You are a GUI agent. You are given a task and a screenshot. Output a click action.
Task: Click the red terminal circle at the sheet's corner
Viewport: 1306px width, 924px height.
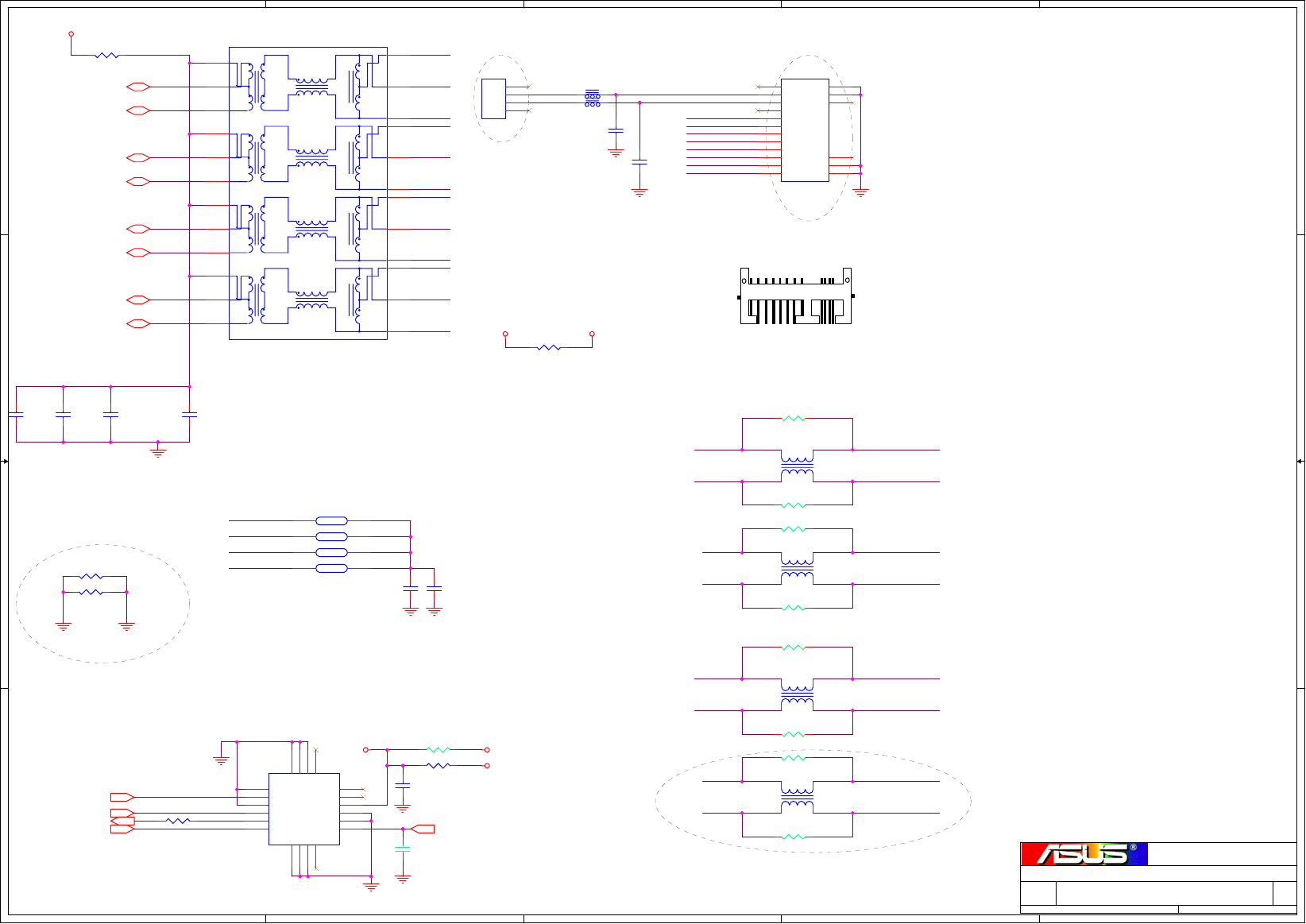[71, 34]
